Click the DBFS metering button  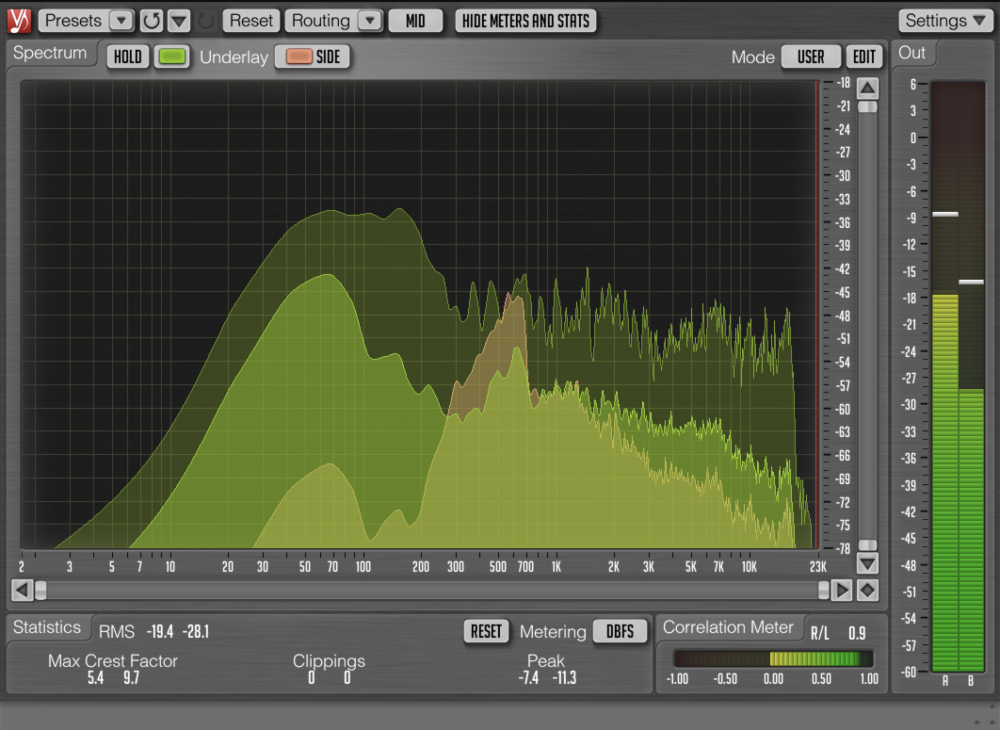tap(619, 632)
